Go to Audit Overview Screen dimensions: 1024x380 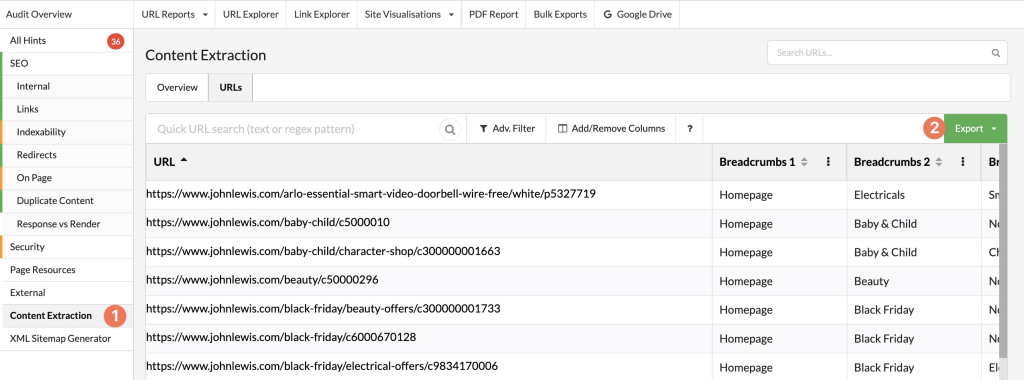click(x=39, y=14)
